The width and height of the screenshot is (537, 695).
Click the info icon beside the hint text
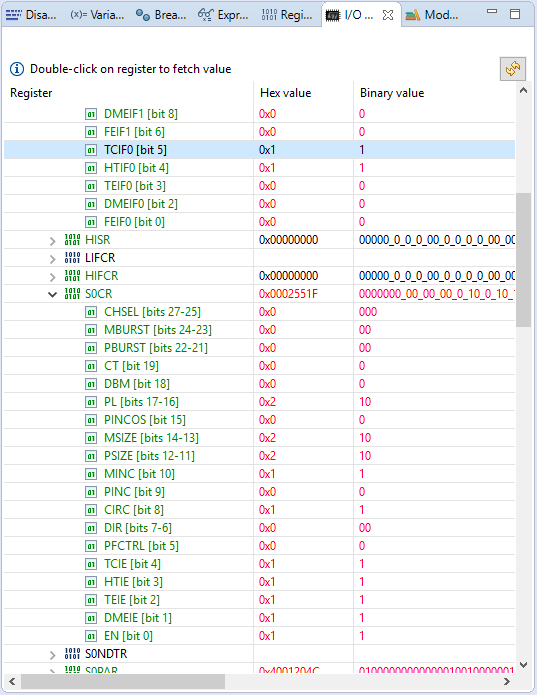pyautogui.click(x=17, y=69)
